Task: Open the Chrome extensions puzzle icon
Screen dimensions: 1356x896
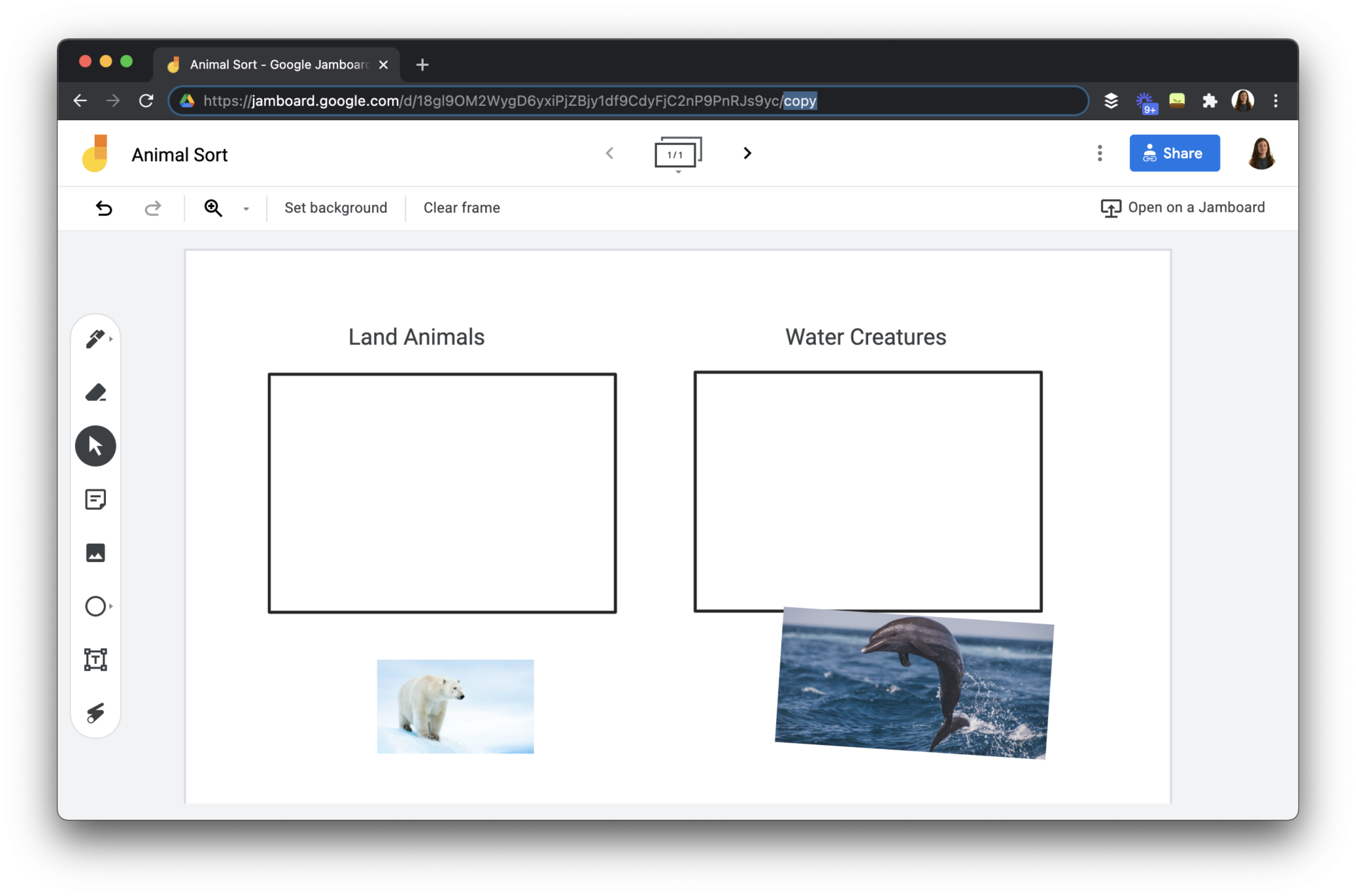Action: click(x=1209, y=101)
